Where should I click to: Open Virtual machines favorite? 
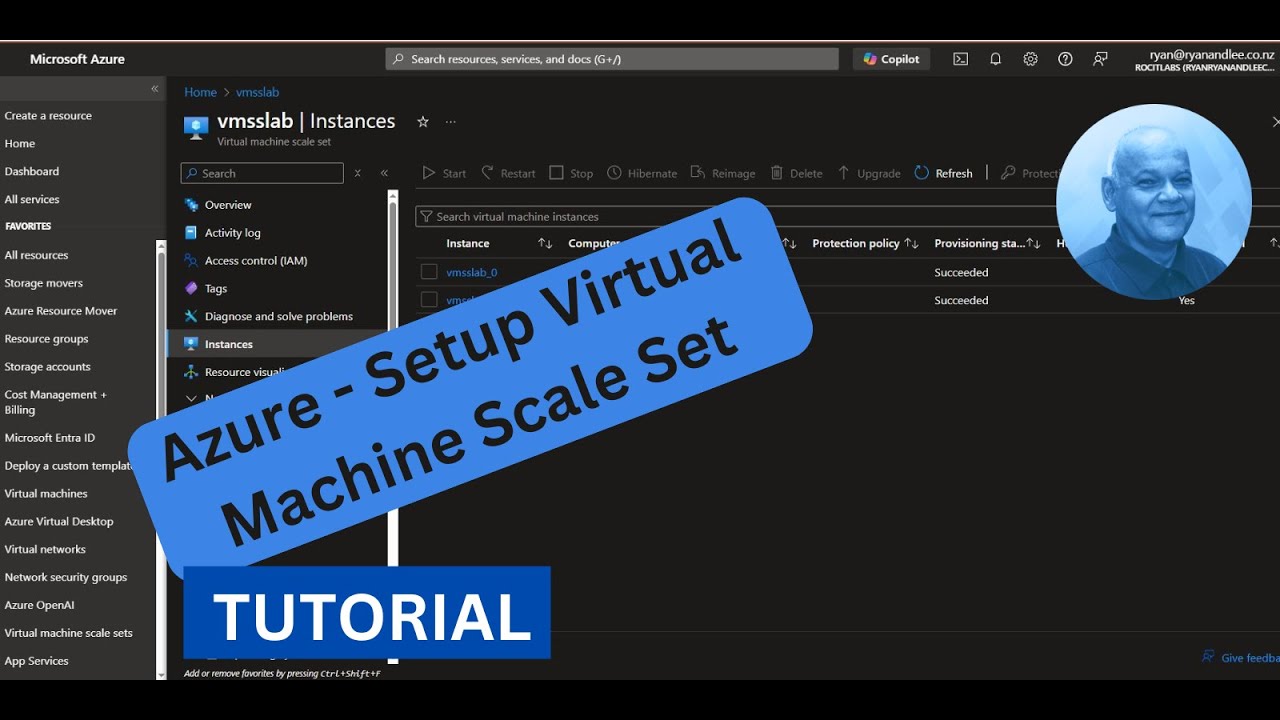(x=46, y=494)
